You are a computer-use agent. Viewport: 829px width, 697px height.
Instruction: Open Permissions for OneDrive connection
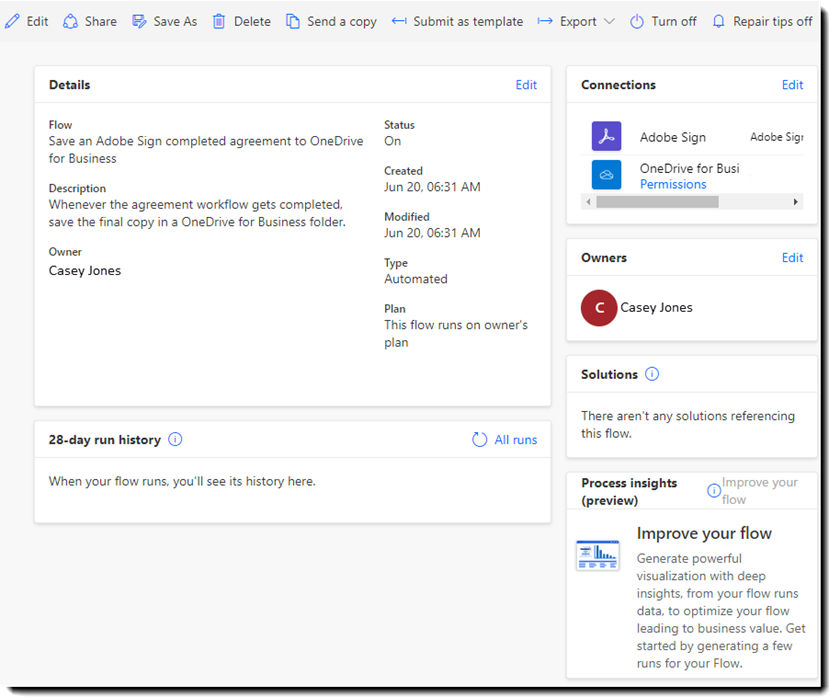672,184
